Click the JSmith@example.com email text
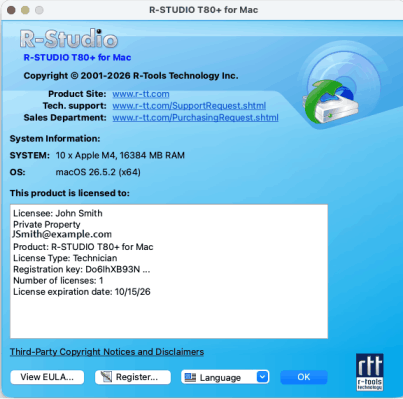403x399 pixels. [x=62, y=234]
